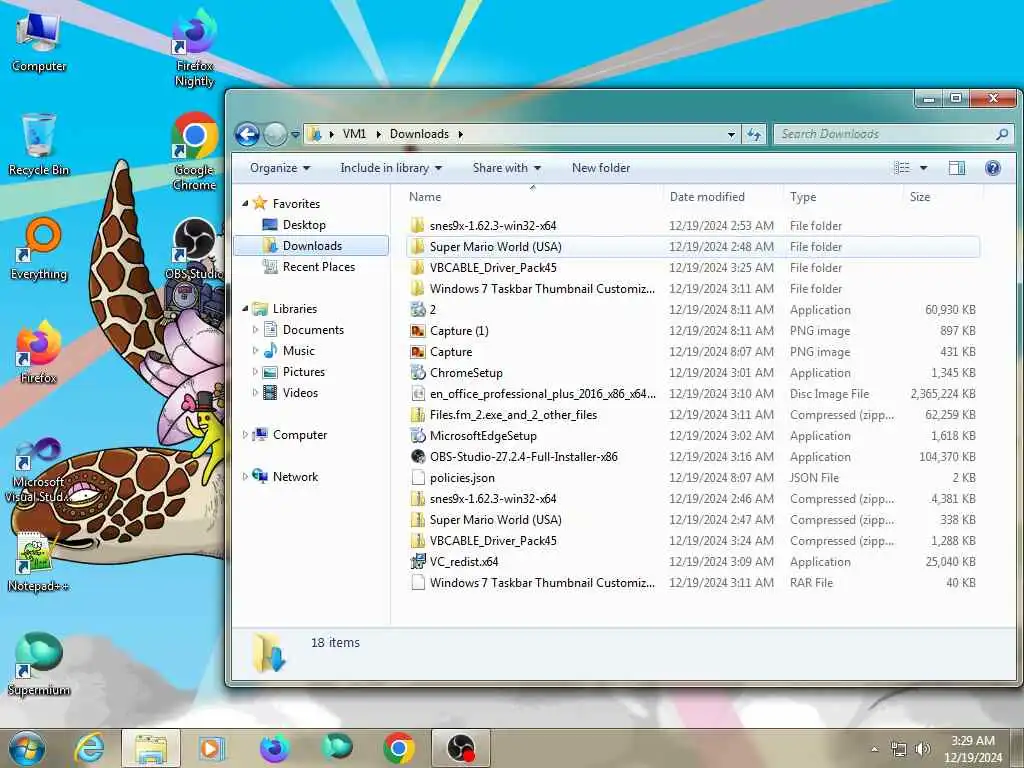Image resolution: width=1024 pixels, height=768 pixels.
Task: Select the en_office_professional_plus_2016 disc image
Action: tap(693, 394)
